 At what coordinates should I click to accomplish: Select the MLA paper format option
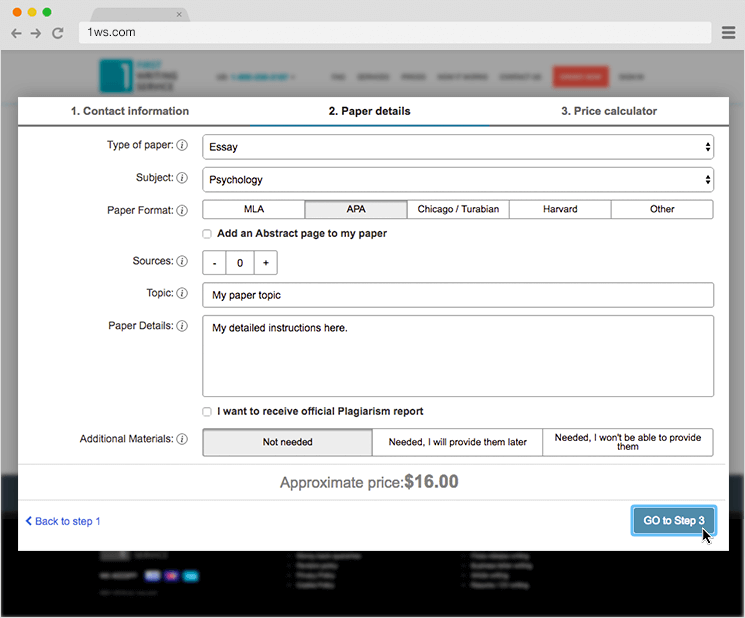click(254, 210)
